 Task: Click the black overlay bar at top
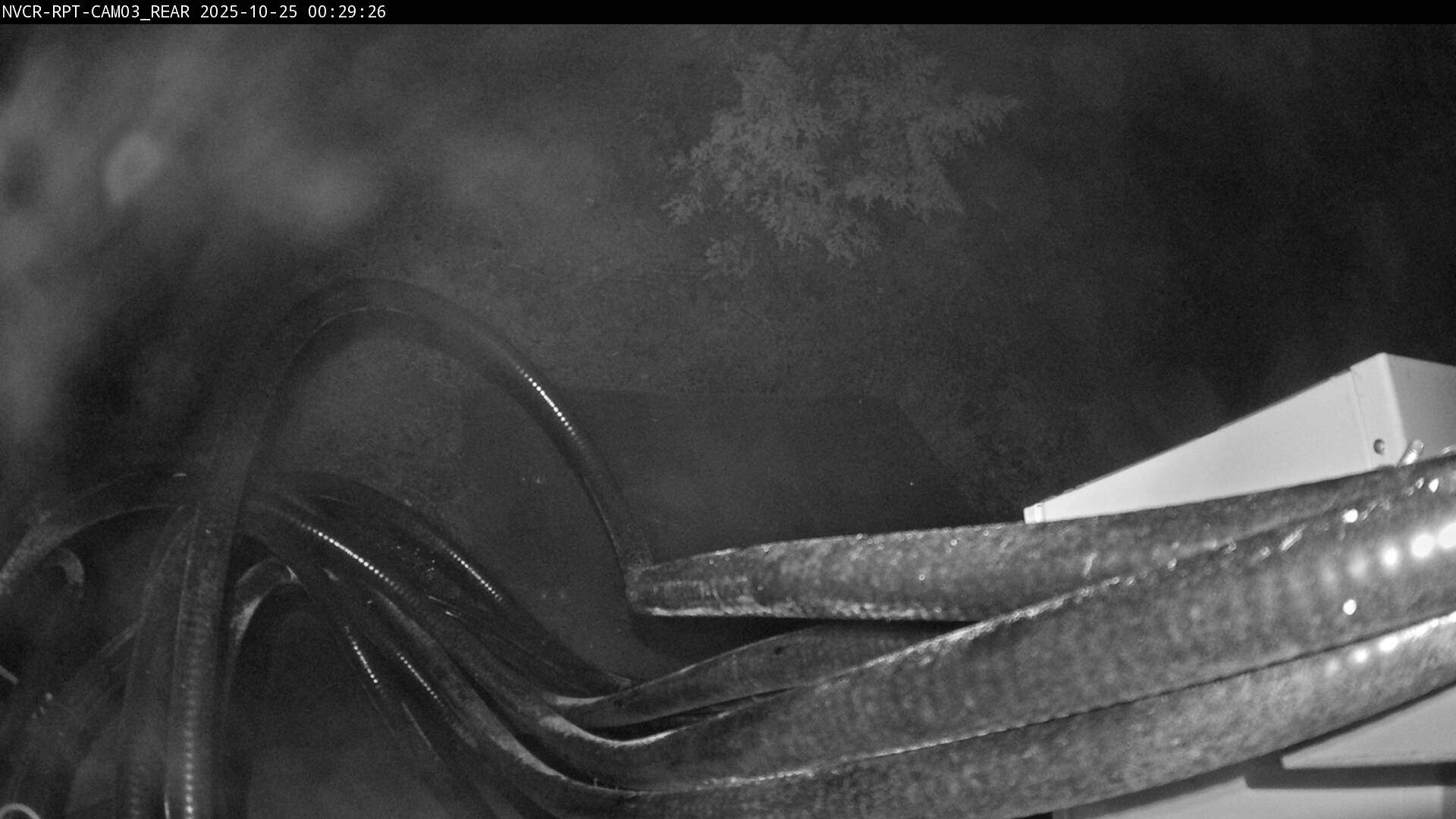(x=910, y=11)
